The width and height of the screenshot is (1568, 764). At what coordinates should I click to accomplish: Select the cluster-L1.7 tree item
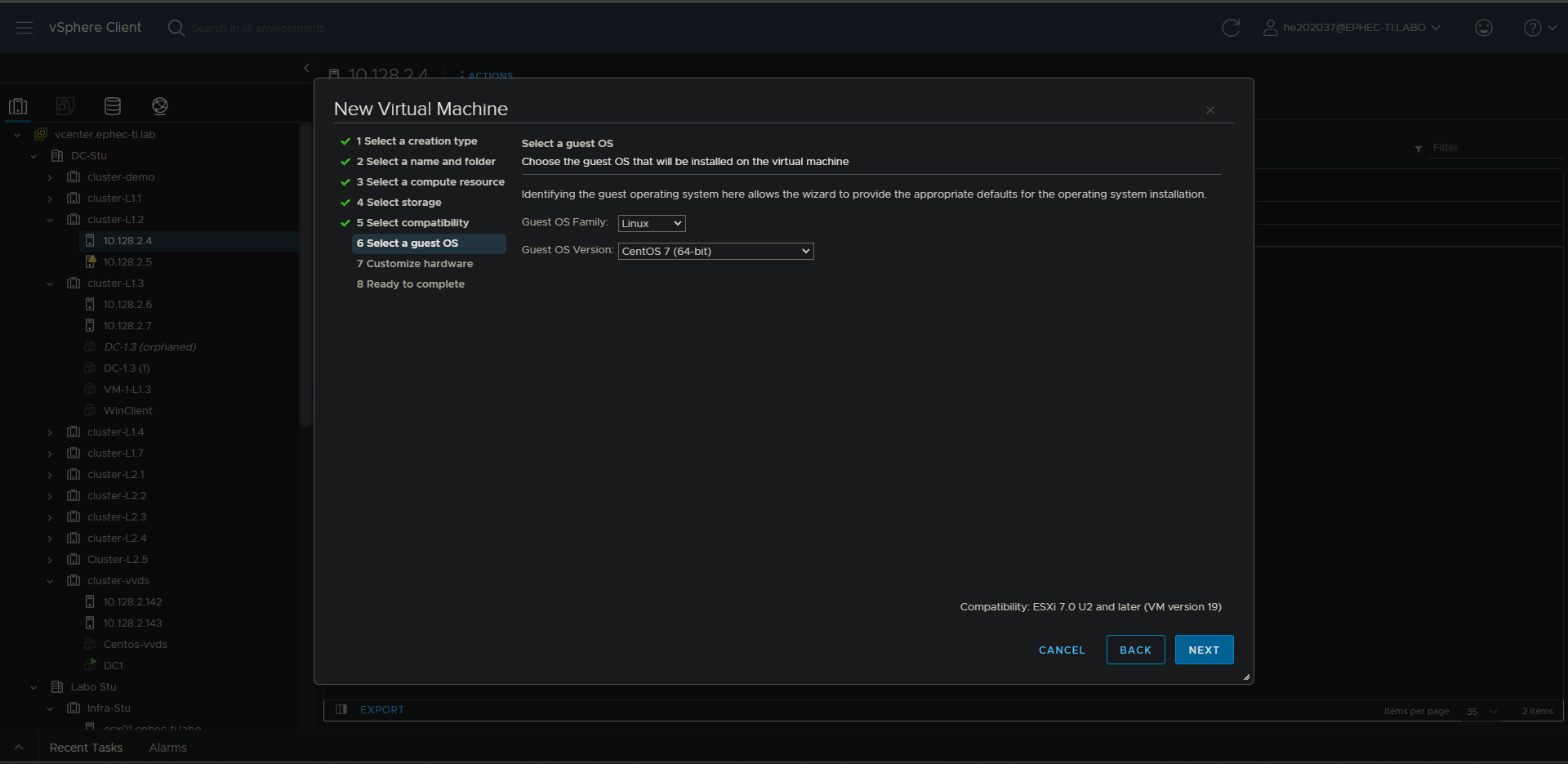point(115,453)
